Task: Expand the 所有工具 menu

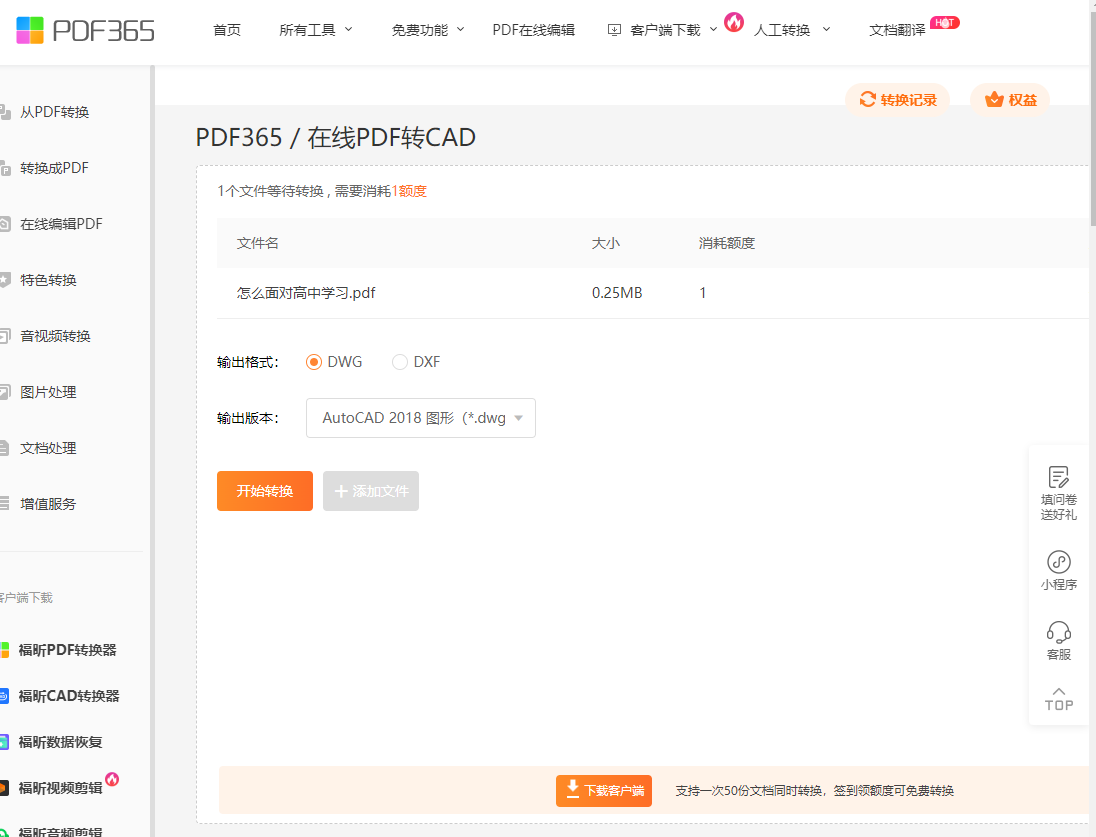Action: 316,30
